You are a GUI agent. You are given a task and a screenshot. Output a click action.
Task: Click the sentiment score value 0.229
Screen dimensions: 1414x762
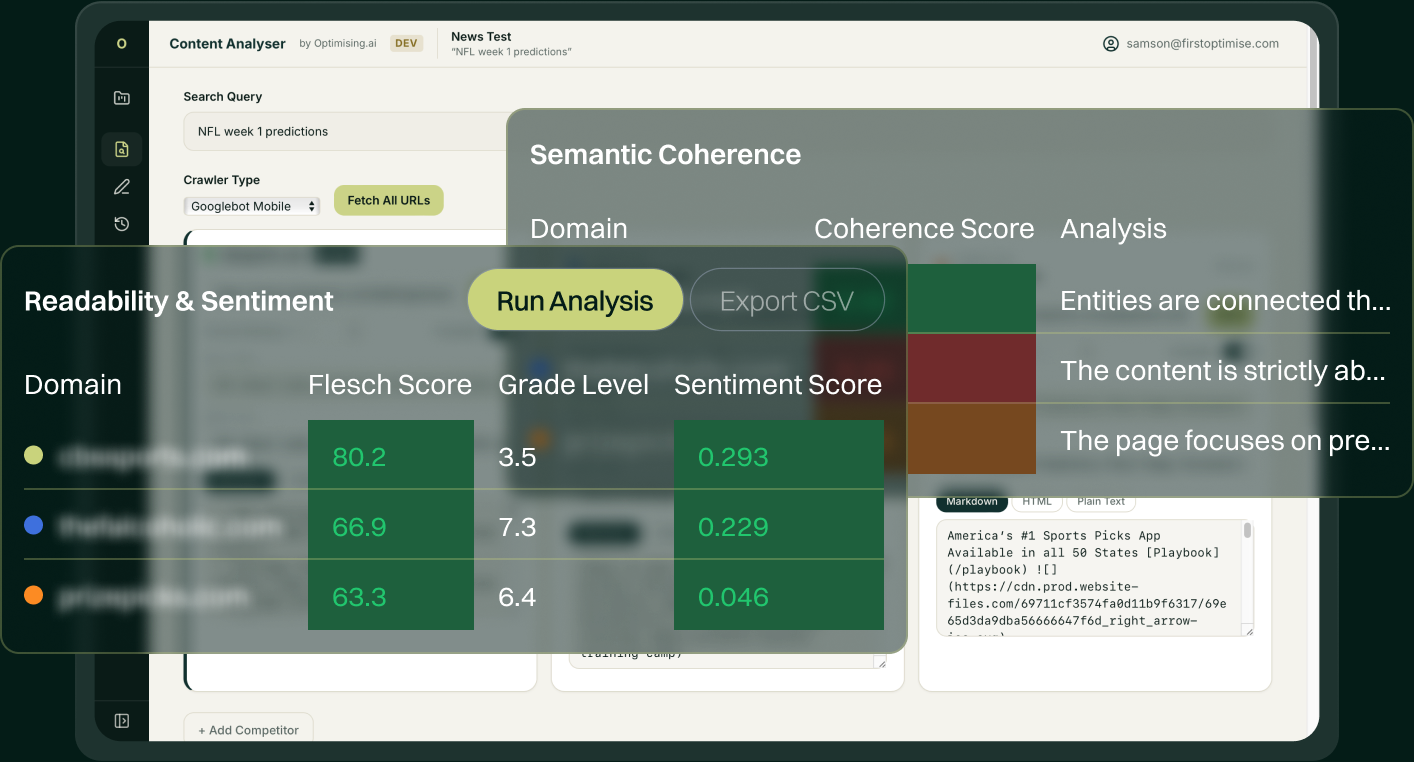coord(733,527)
